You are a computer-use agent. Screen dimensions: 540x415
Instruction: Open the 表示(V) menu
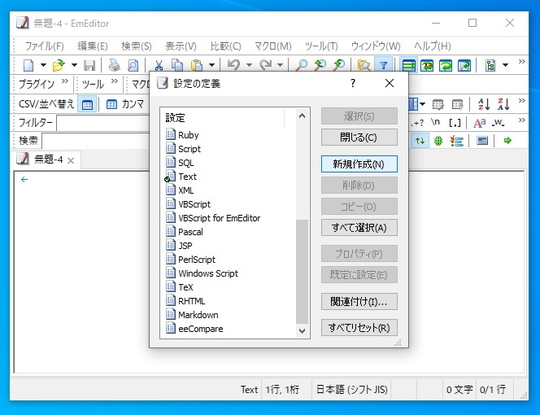tap(181, 46)
